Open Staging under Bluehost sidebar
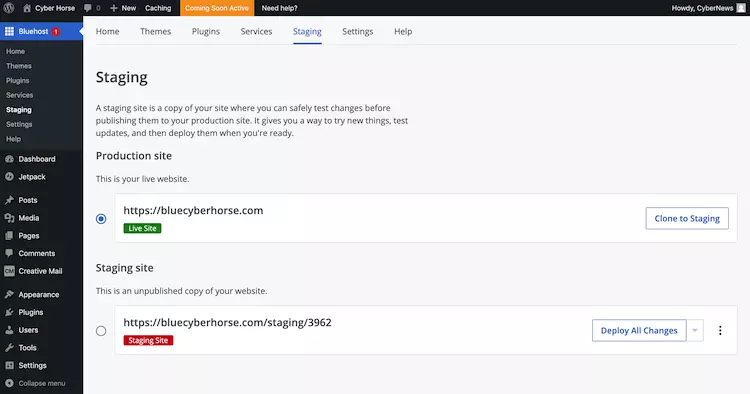Viewport: 750px width, 394px height. pos(19,109)
